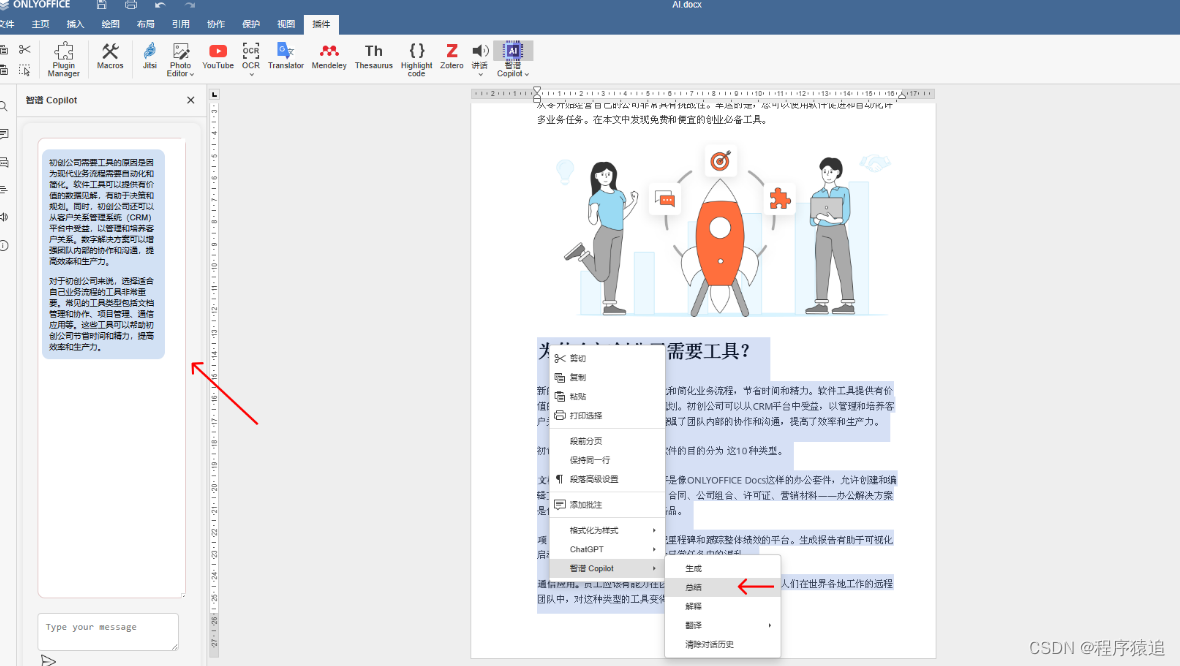This screenshot has width=1180, height=666.
Task: Click the Redo arrow in title bar
Action: [190, 5]
